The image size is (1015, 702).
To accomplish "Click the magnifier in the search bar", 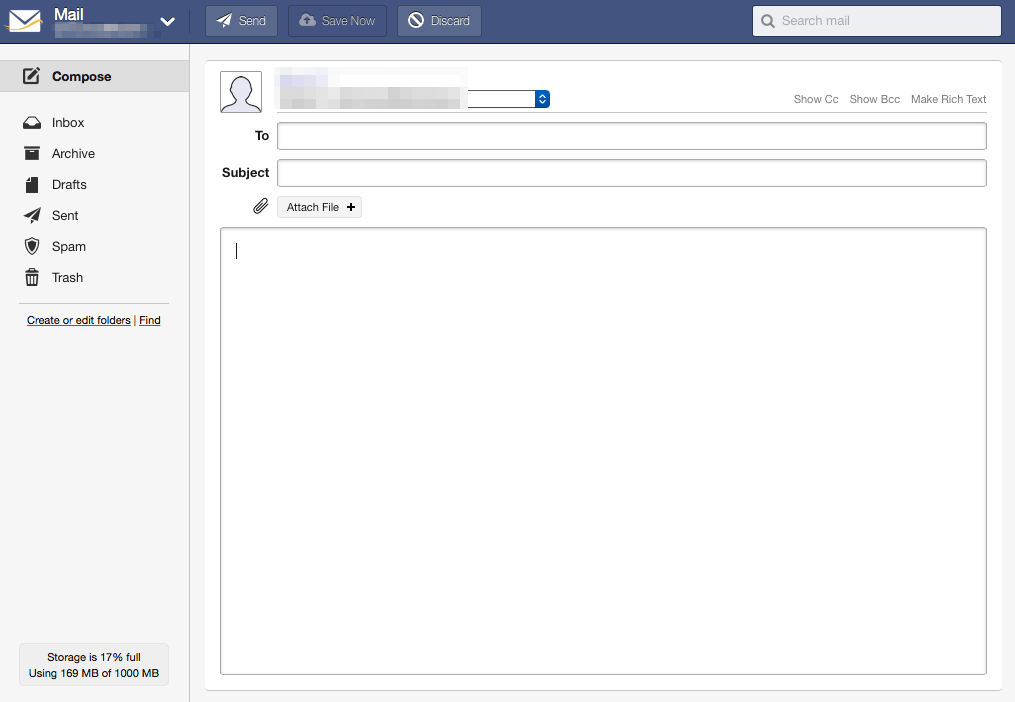I will [x=767, y=20].
